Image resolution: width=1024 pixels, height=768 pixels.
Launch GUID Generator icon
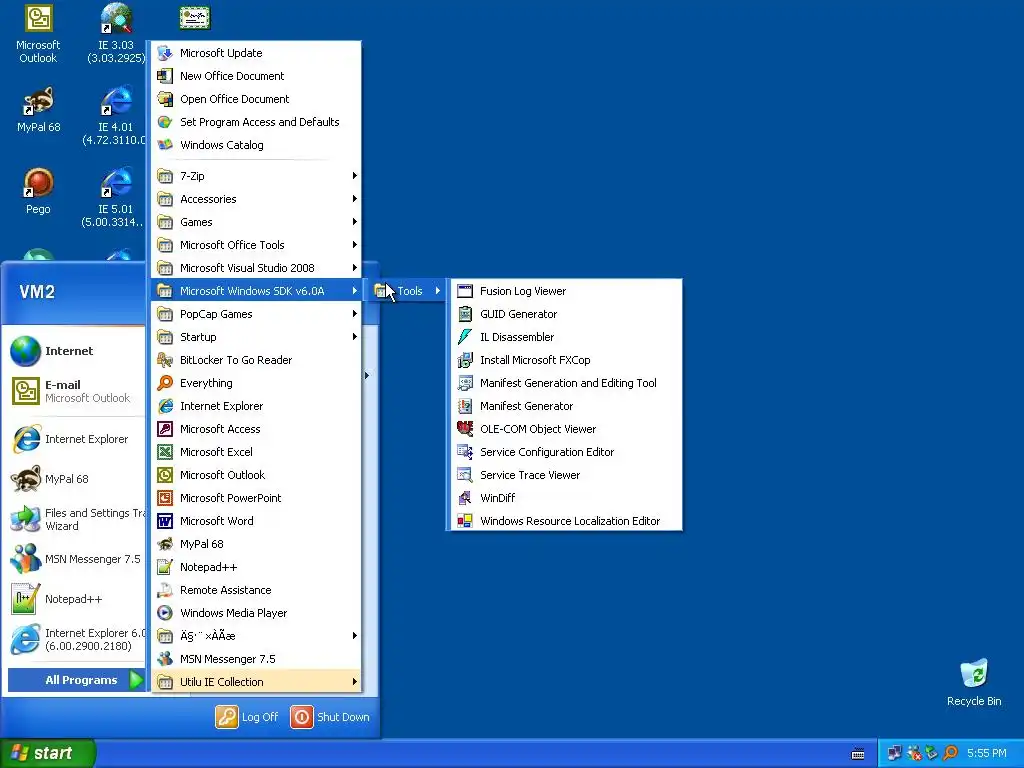pyautogui.click(x=464, y=314)
